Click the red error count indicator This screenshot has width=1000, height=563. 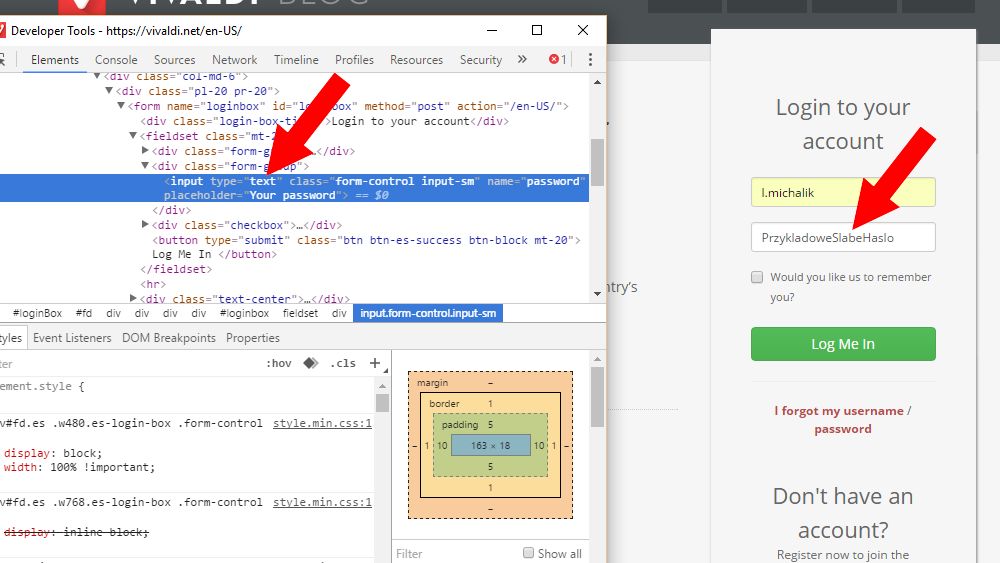coord(558,59)
